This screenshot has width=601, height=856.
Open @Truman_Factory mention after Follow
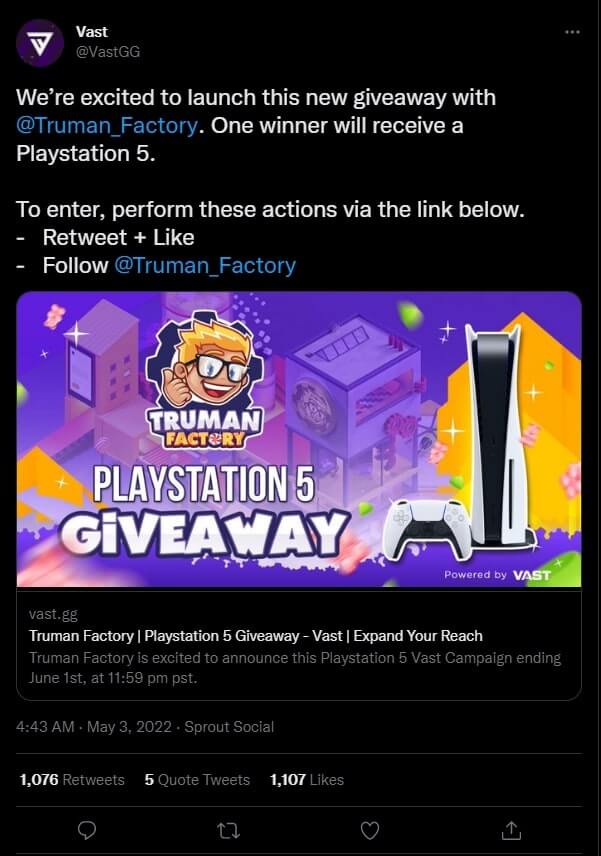[205, 265]
